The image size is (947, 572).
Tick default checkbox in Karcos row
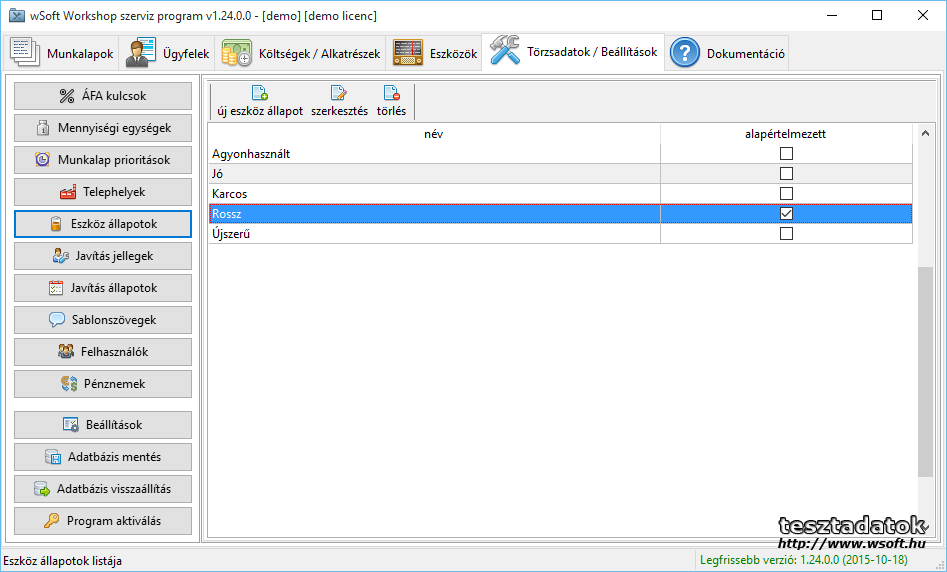[x=786, y=194]
